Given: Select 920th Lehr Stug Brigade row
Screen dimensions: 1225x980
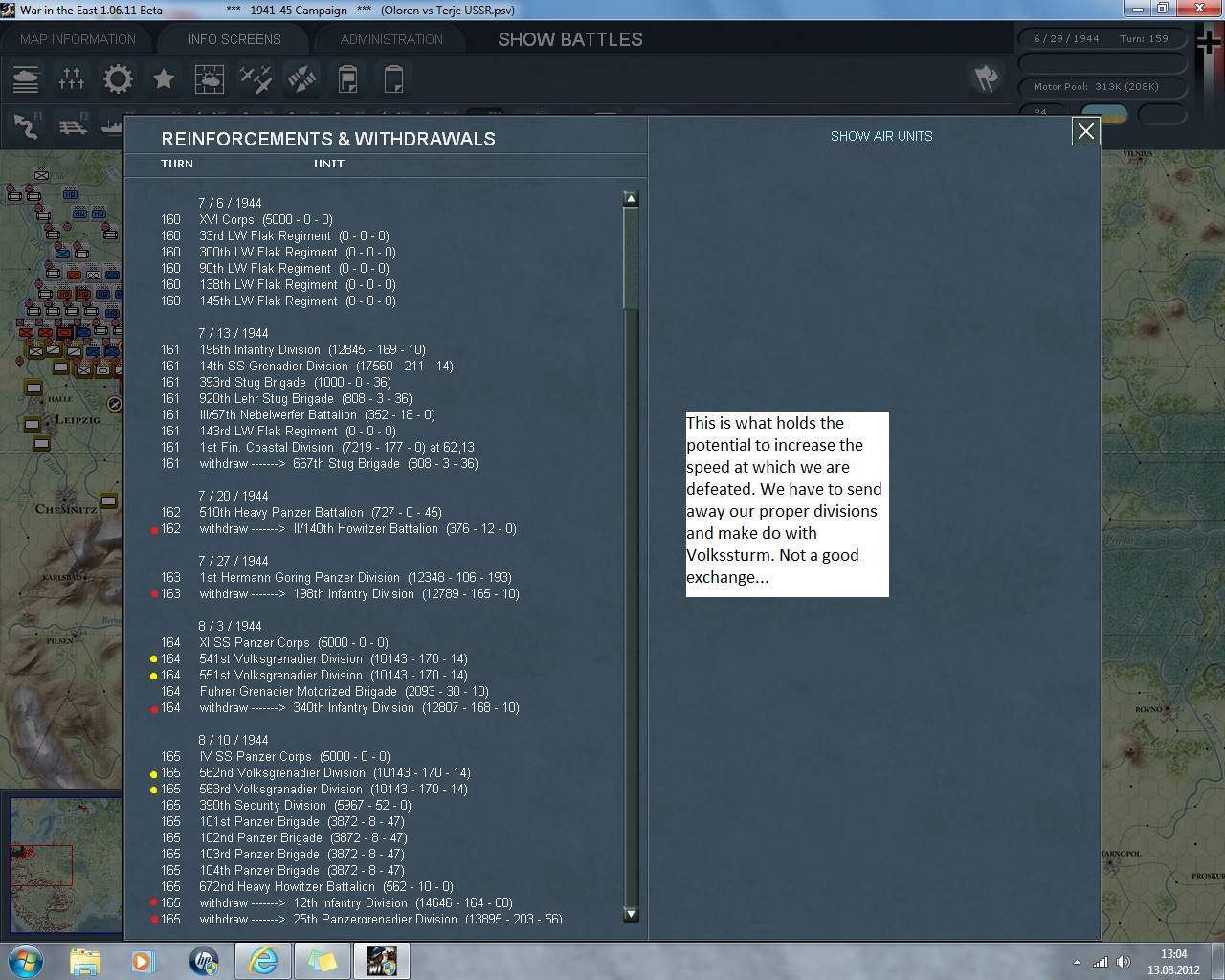Looking at the screenshot, I should pyautogui.click(x=286, y=398).
